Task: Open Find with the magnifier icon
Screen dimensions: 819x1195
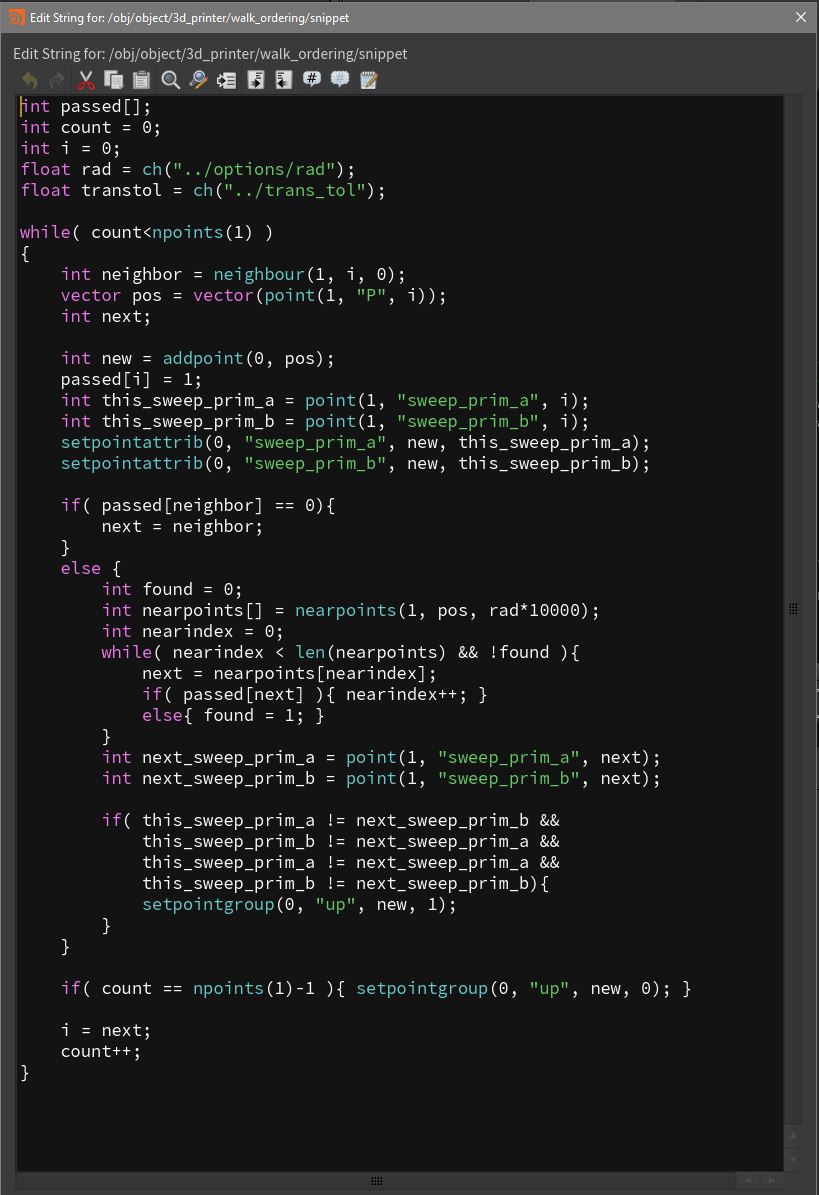Action: (x=171, y=80)
